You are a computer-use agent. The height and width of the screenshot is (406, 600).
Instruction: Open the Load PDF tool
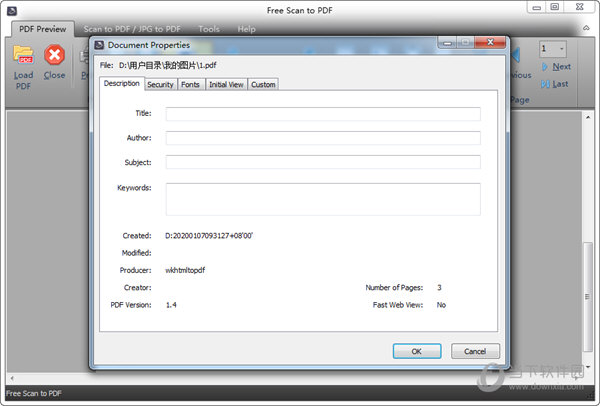(x=23, y=67)
